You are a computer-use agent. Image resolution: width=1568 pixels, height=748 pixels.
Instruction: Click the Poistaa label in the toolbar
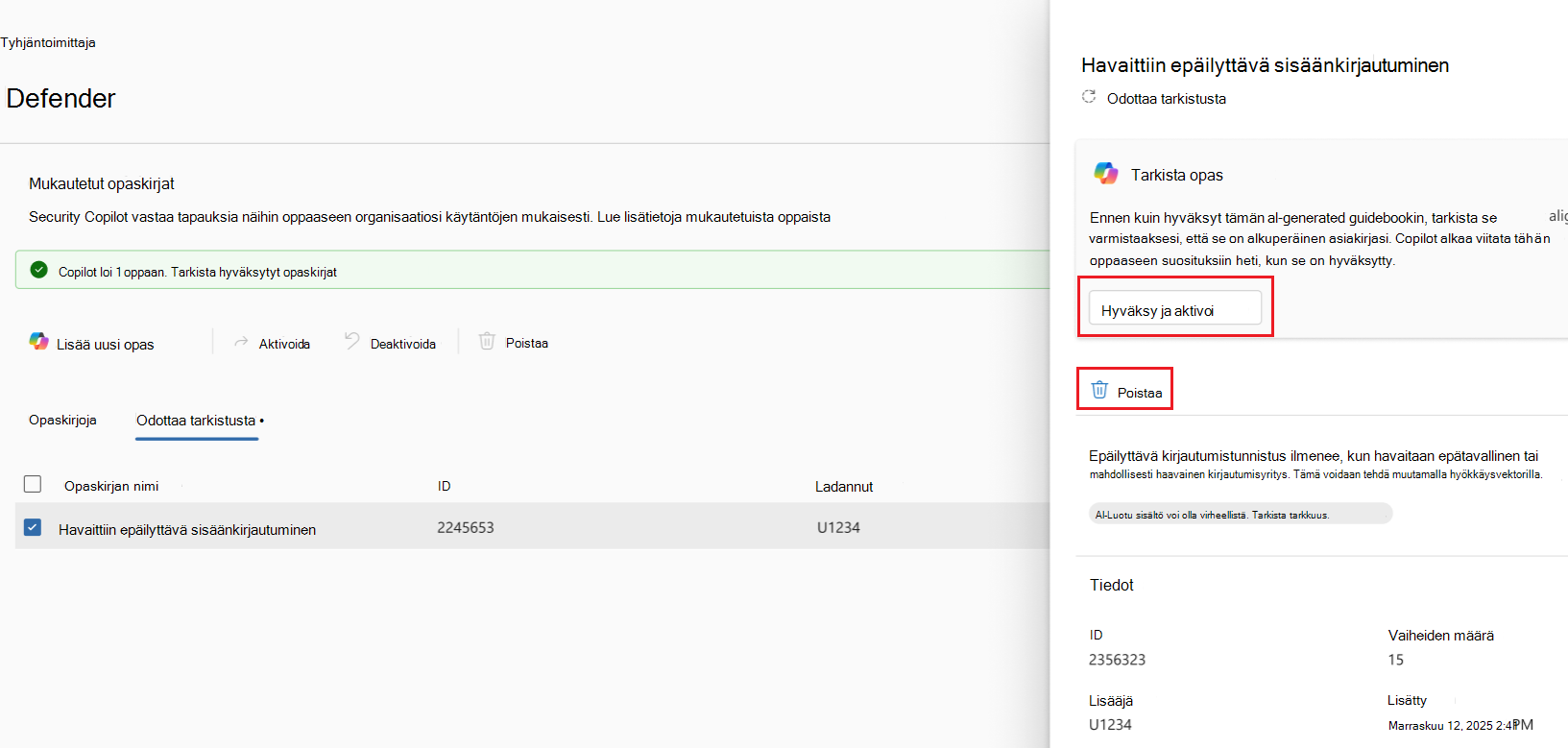pos(527,343)
